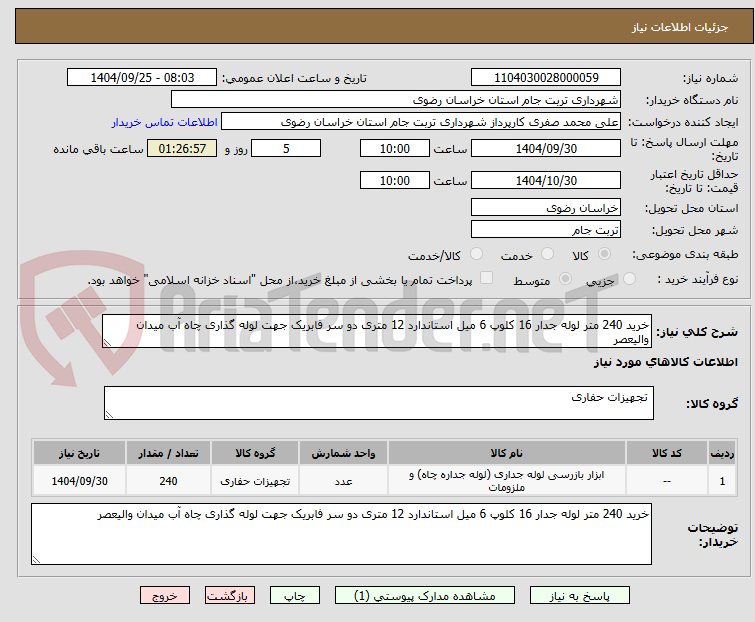Click the بازگشت back button
755x622 pixels.
pyautogui.click(x=230, y=596)
